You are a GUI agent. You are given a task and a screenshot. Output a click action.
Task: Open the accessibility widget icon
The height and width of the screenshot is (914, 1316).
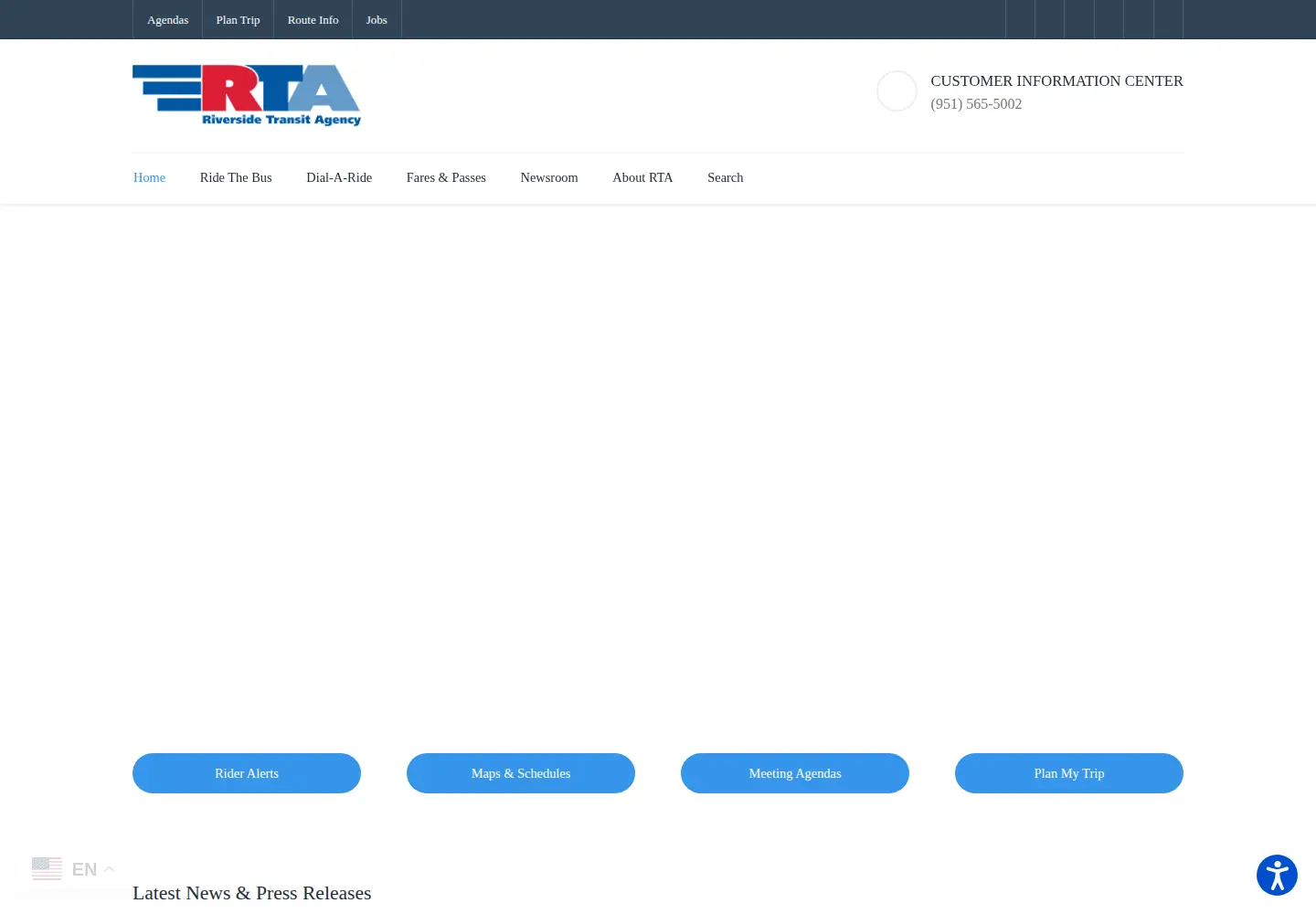point(1277,875)
